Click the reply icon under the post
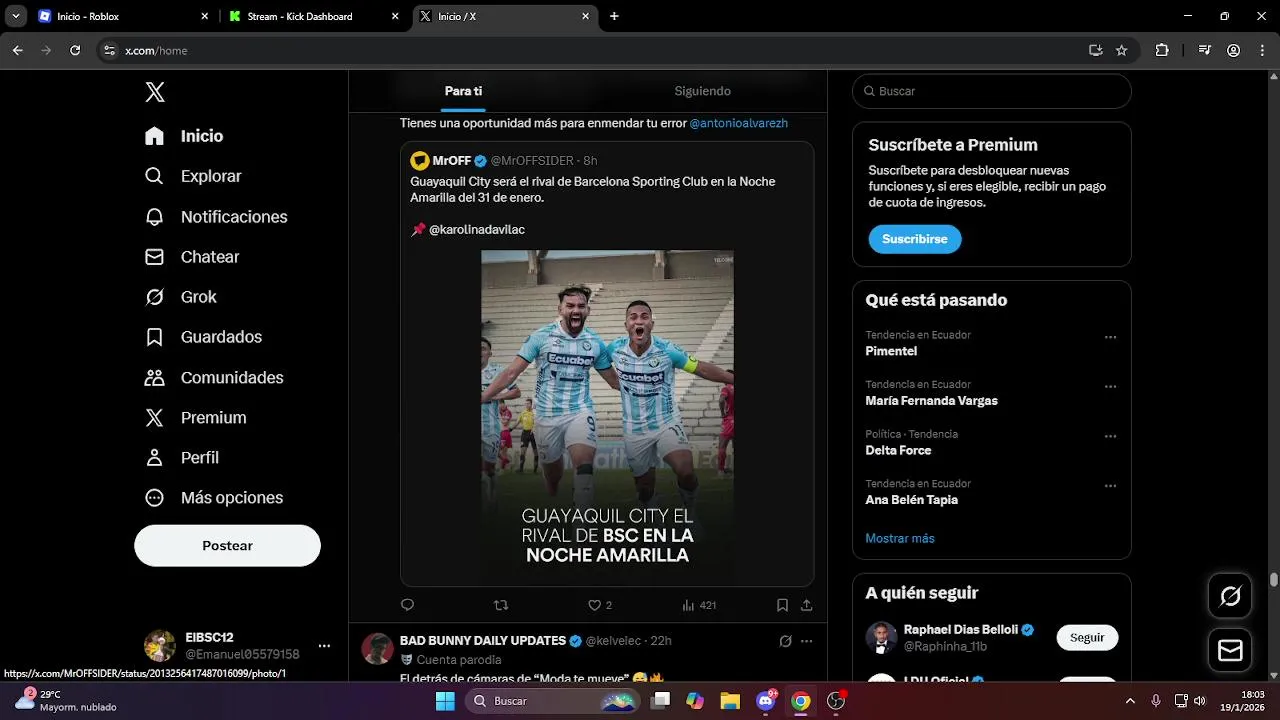 407,605
